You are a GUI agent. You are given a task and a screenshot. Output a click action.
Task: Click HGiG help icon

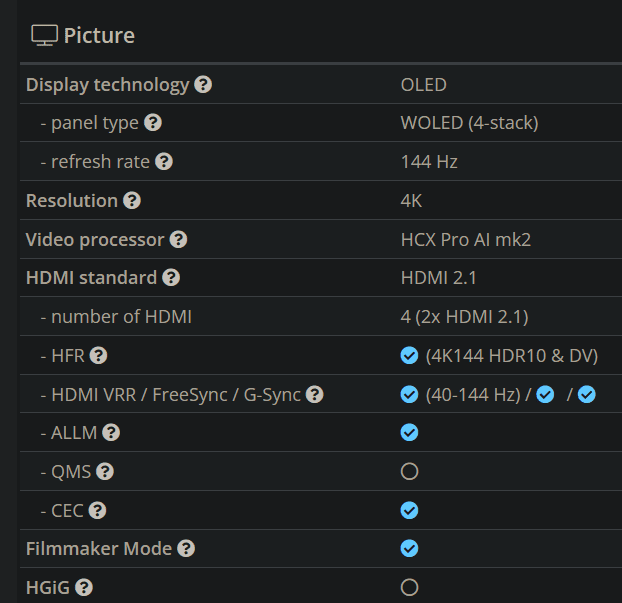pyautogui.click(x=84, y=587)
